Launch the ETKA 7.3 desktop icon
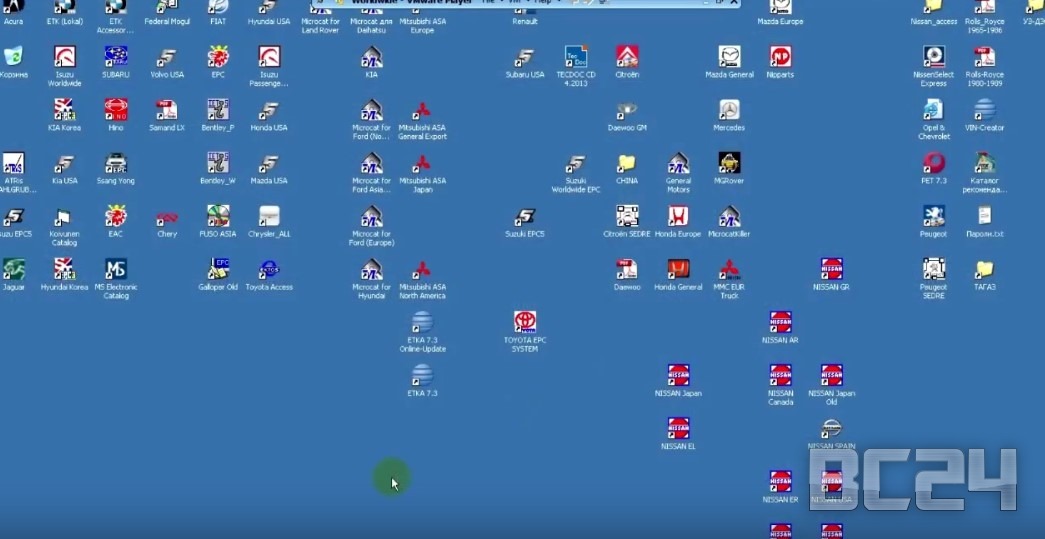 (x=422, y=375)
